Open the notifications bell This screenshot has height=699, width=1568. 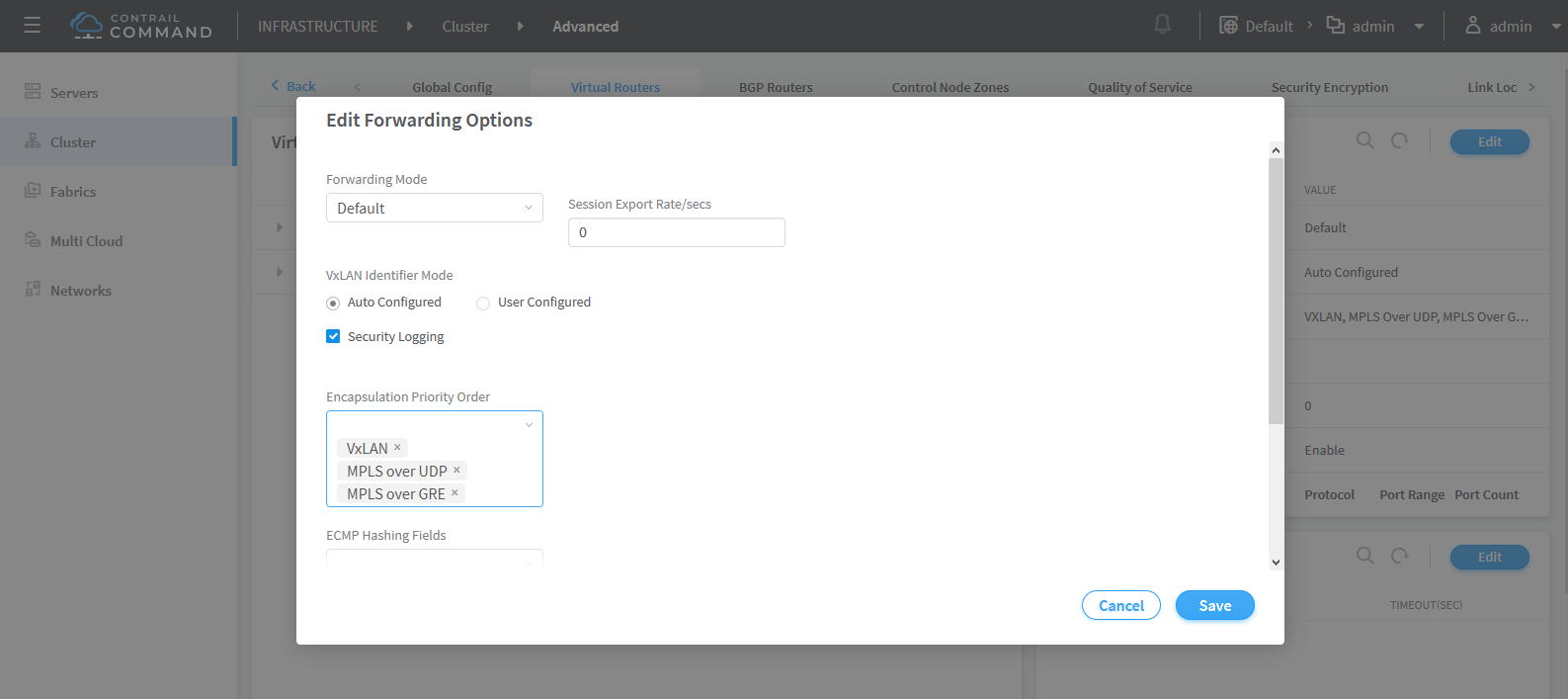click(1162, 25)
